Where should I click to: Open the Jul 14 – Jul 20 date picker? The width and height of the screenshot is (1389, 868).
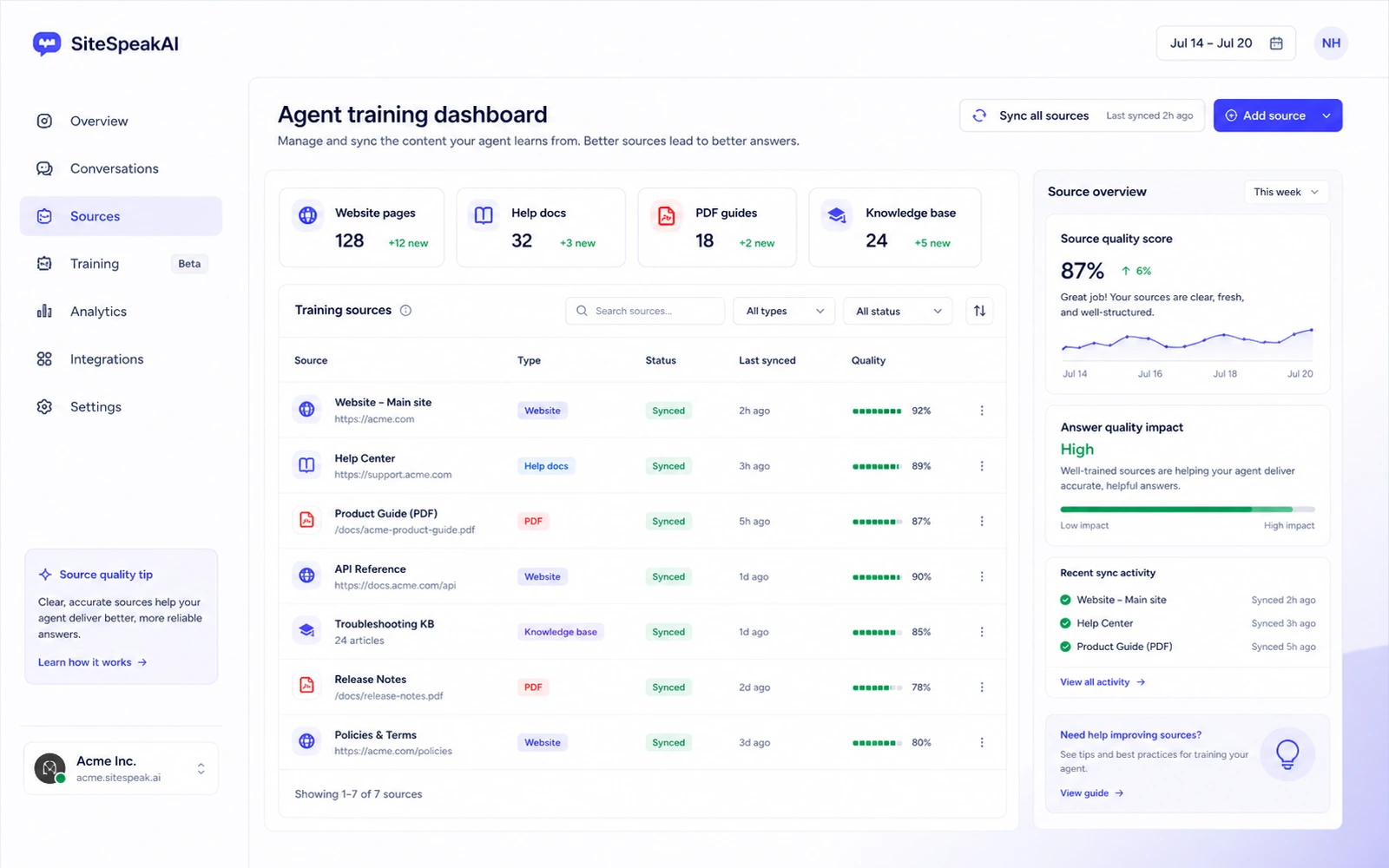click(1226, 43)
